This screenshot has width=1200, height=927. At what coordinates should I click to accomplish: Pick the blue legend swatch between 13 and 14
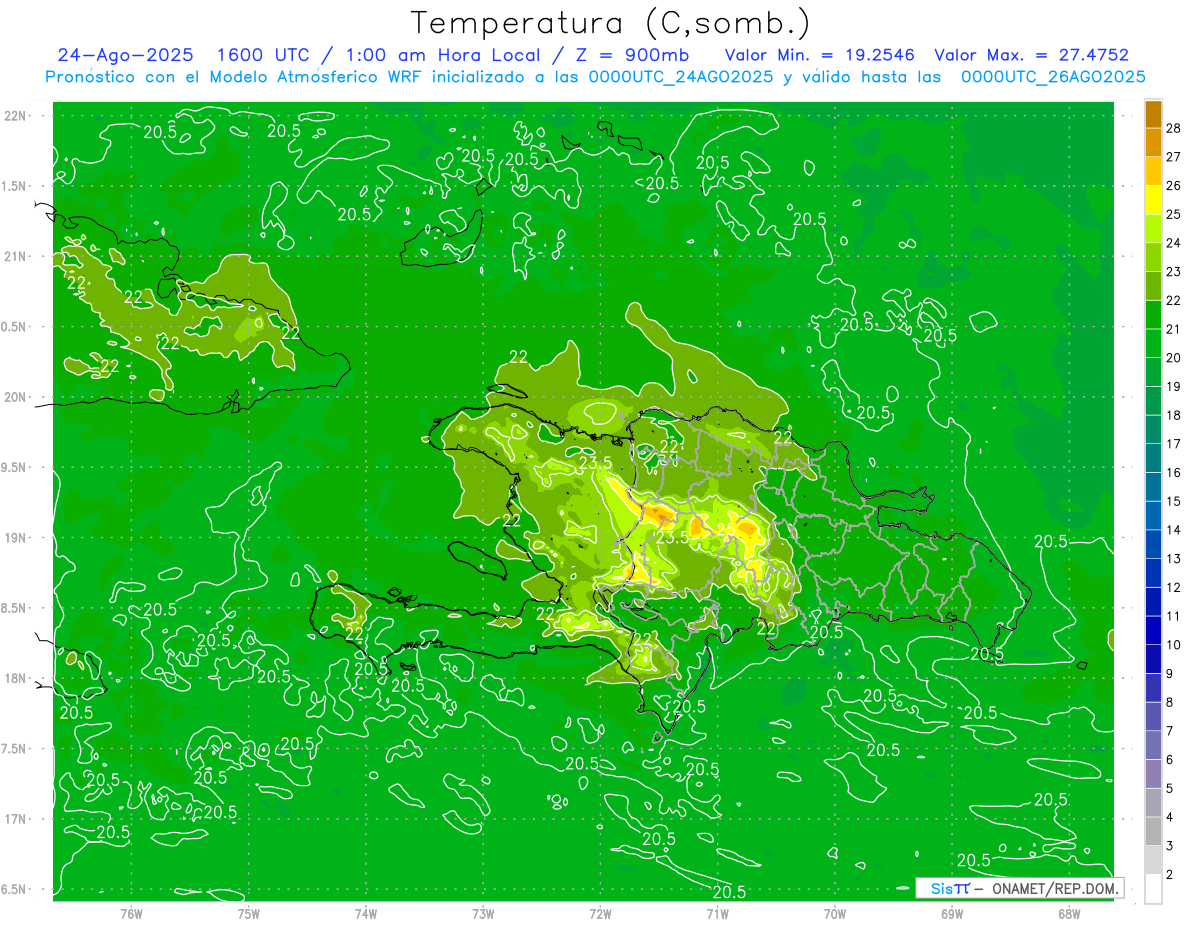[1153, 545]
